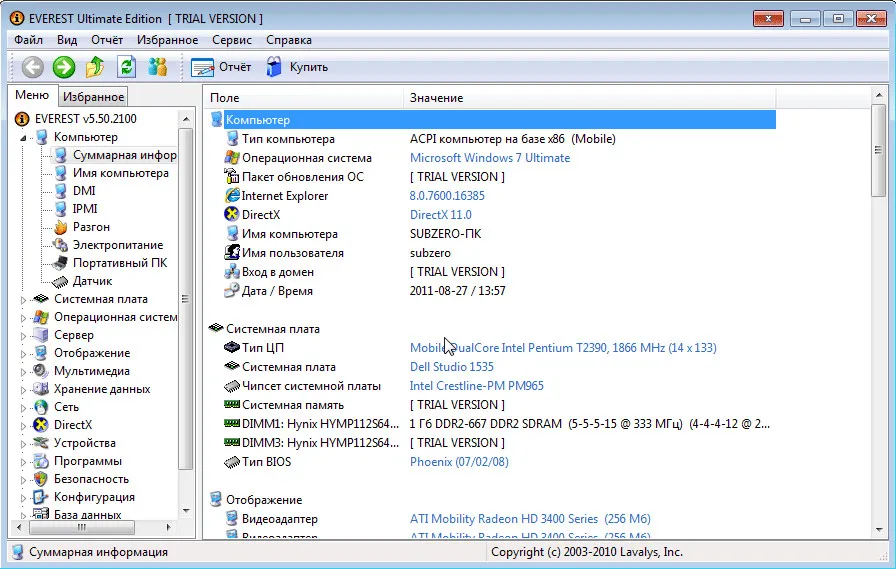Click the tree horizontal scrollbar right arrow
This screenshot has width=896, height=569.
point(168,527)
